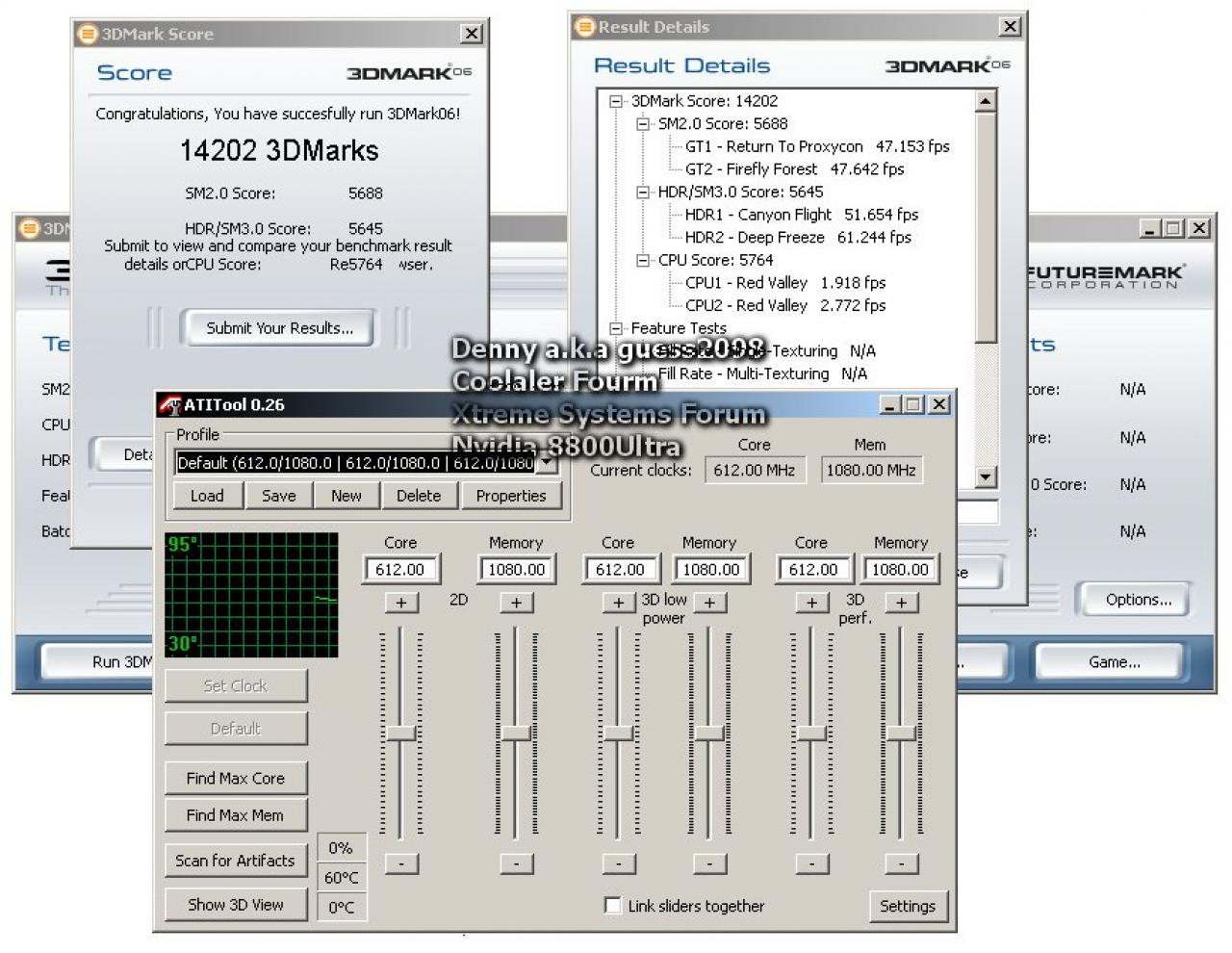Decrease 2D Memory clock with minus button
1232x953 pixels.
[x=517, y=863]
